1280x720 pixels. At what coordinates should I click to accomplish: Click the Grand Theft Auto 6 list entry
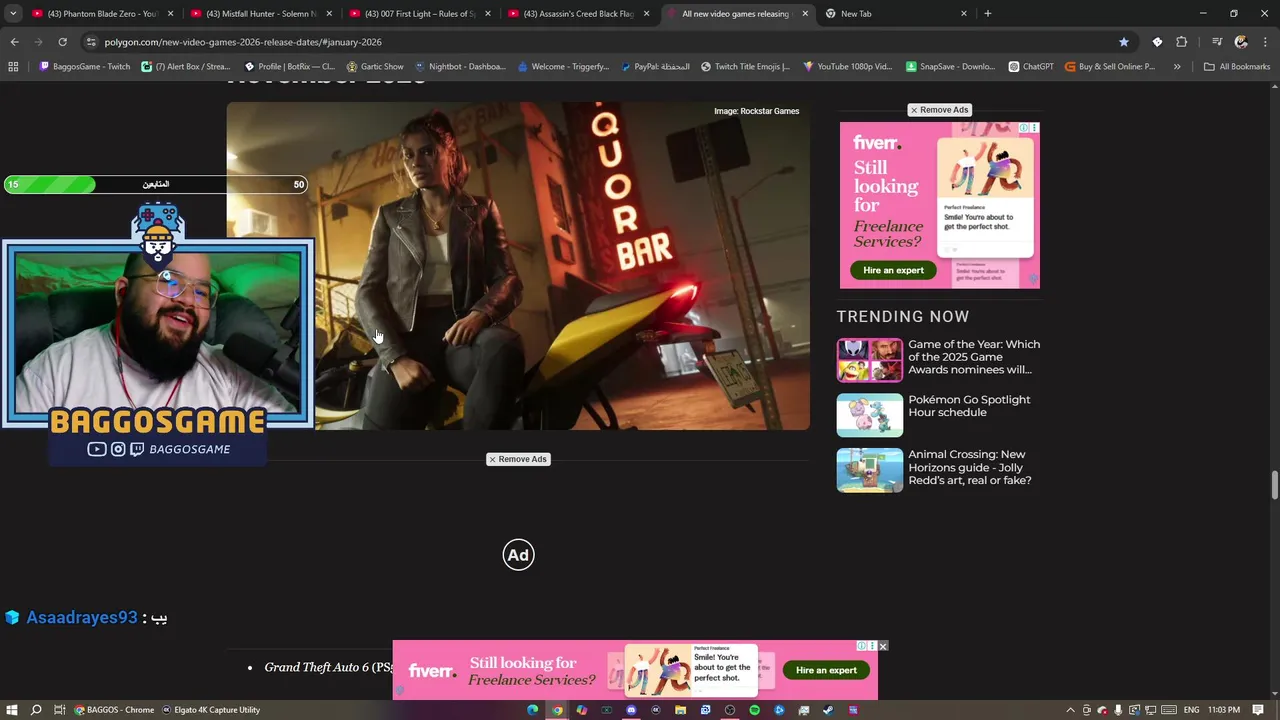click(x=328, y=667)
